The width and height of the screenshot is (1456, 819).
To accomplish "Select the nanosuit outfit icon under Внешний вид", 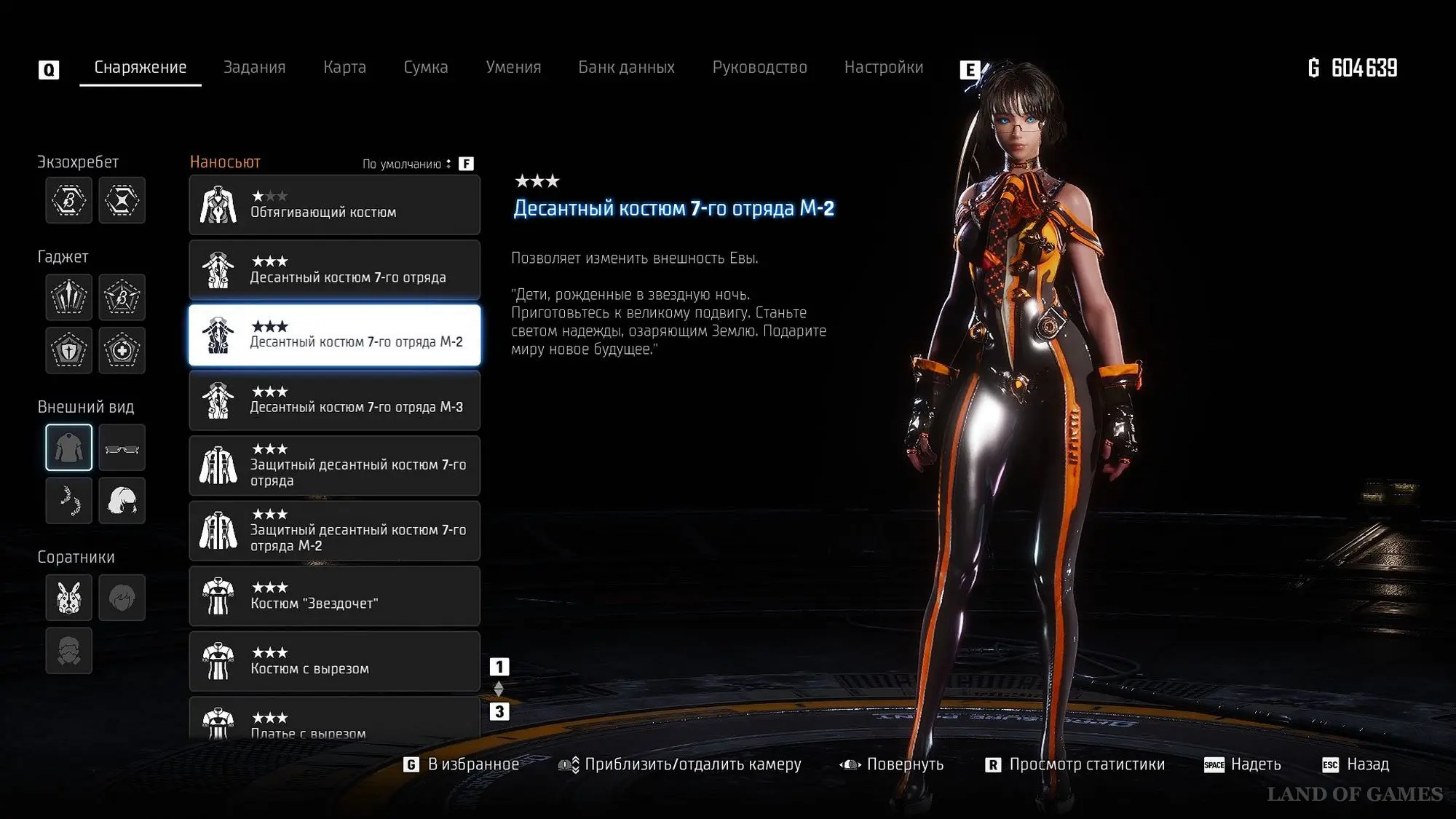I will [68, 447].
